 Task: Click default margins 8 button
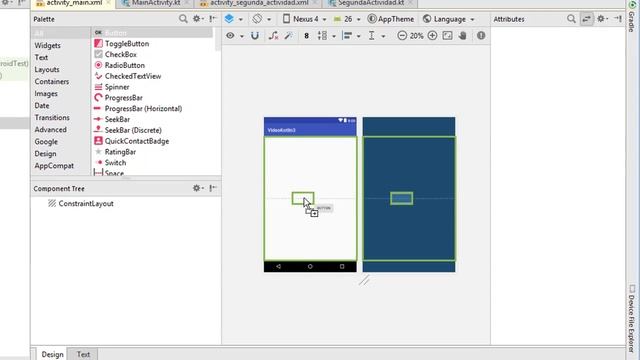click(x=306, y=36)
